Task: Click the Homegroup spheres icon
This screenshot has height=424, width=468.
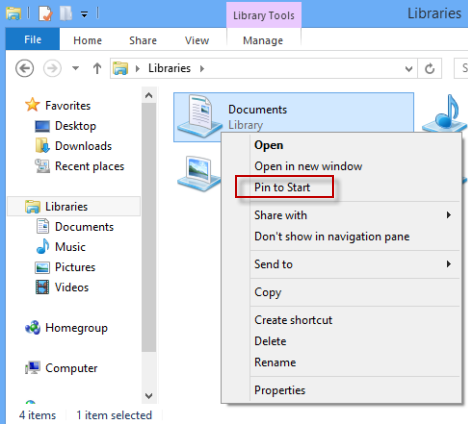Action: tap(33, 328)
